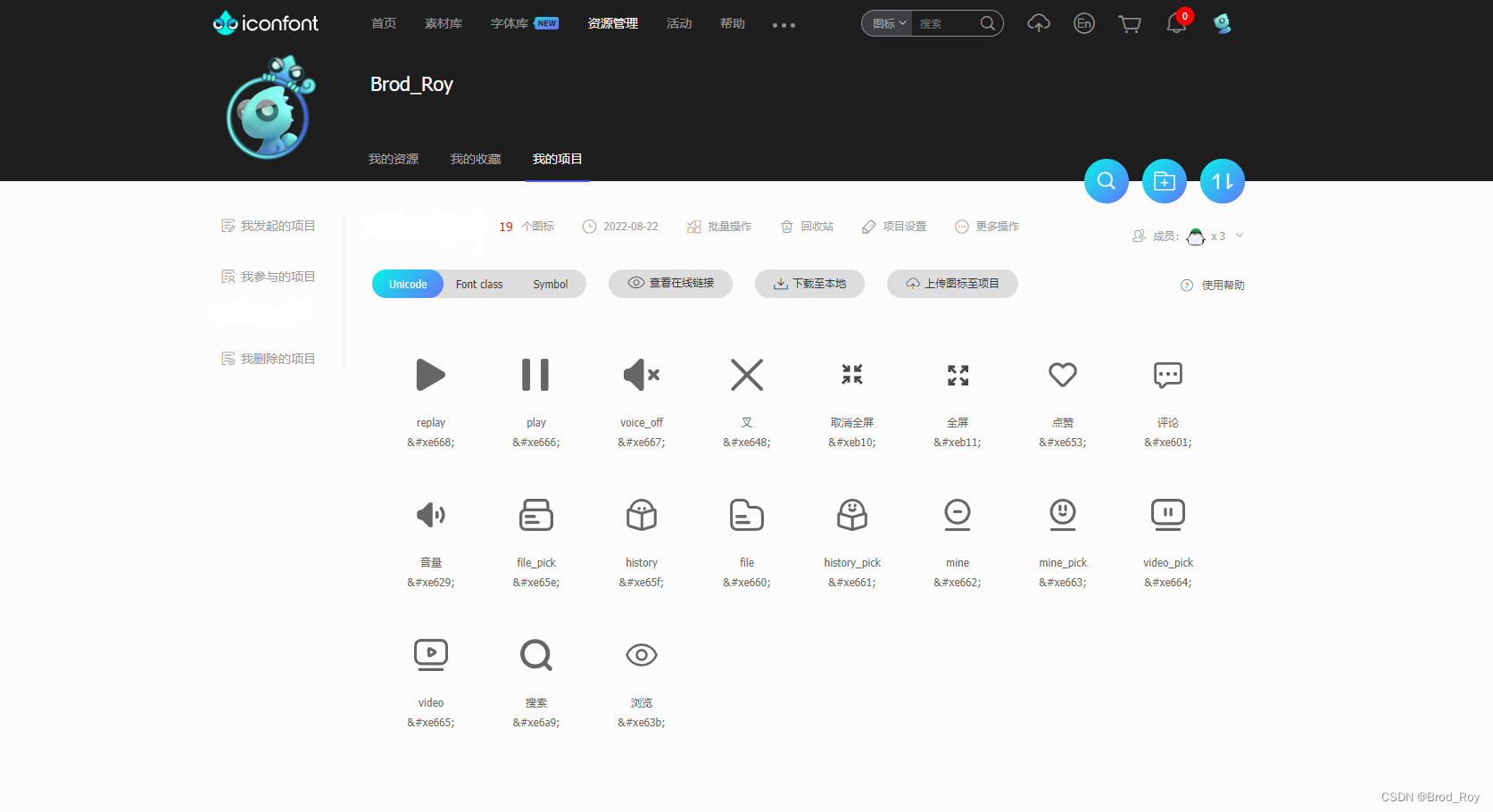Choose the 全屏 fullscreen icon
This screenshot has height=812, width=1493.
[958, 375]
